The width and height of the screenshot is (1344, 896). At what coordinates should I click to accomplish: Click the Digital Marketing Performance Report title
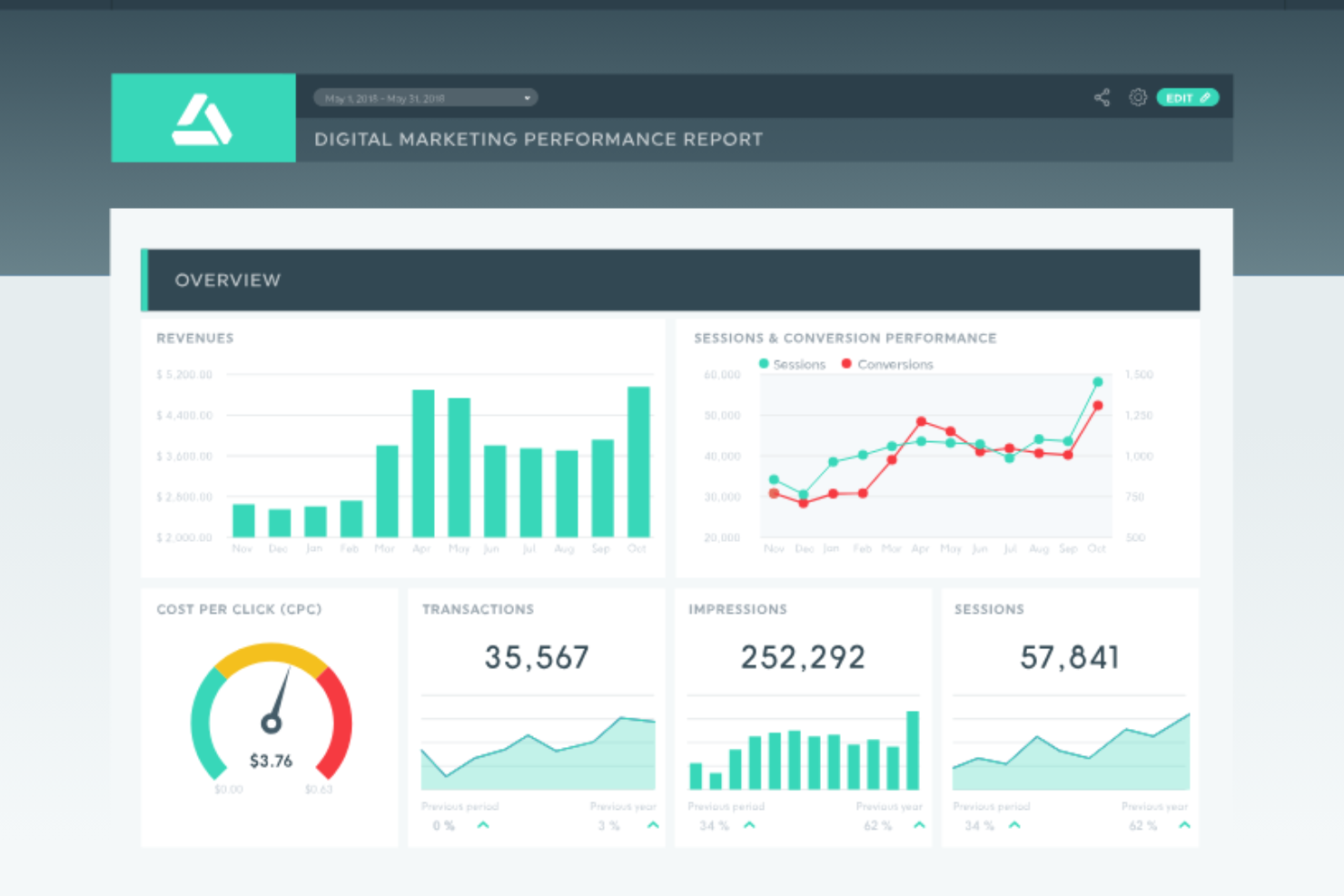(x=539, y=139)
